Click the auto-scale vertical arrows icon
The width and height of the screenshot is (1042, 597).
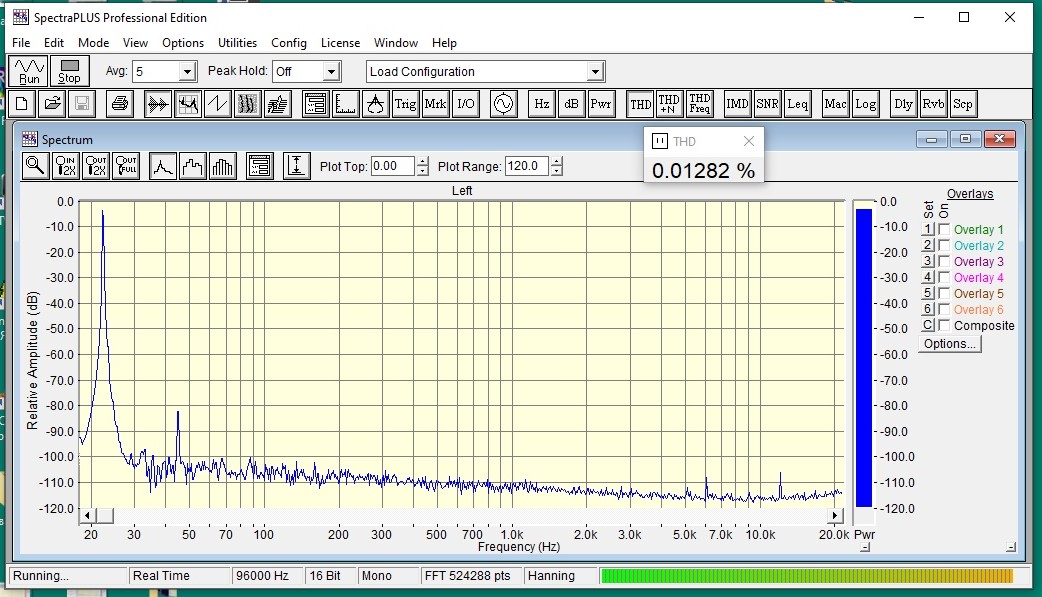click(x=296, y=166)
